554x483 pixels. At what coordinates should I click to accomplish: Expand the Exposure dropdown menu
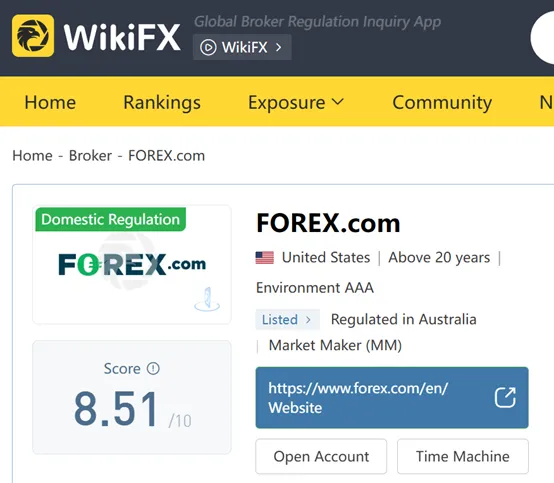tap(296, 103)
